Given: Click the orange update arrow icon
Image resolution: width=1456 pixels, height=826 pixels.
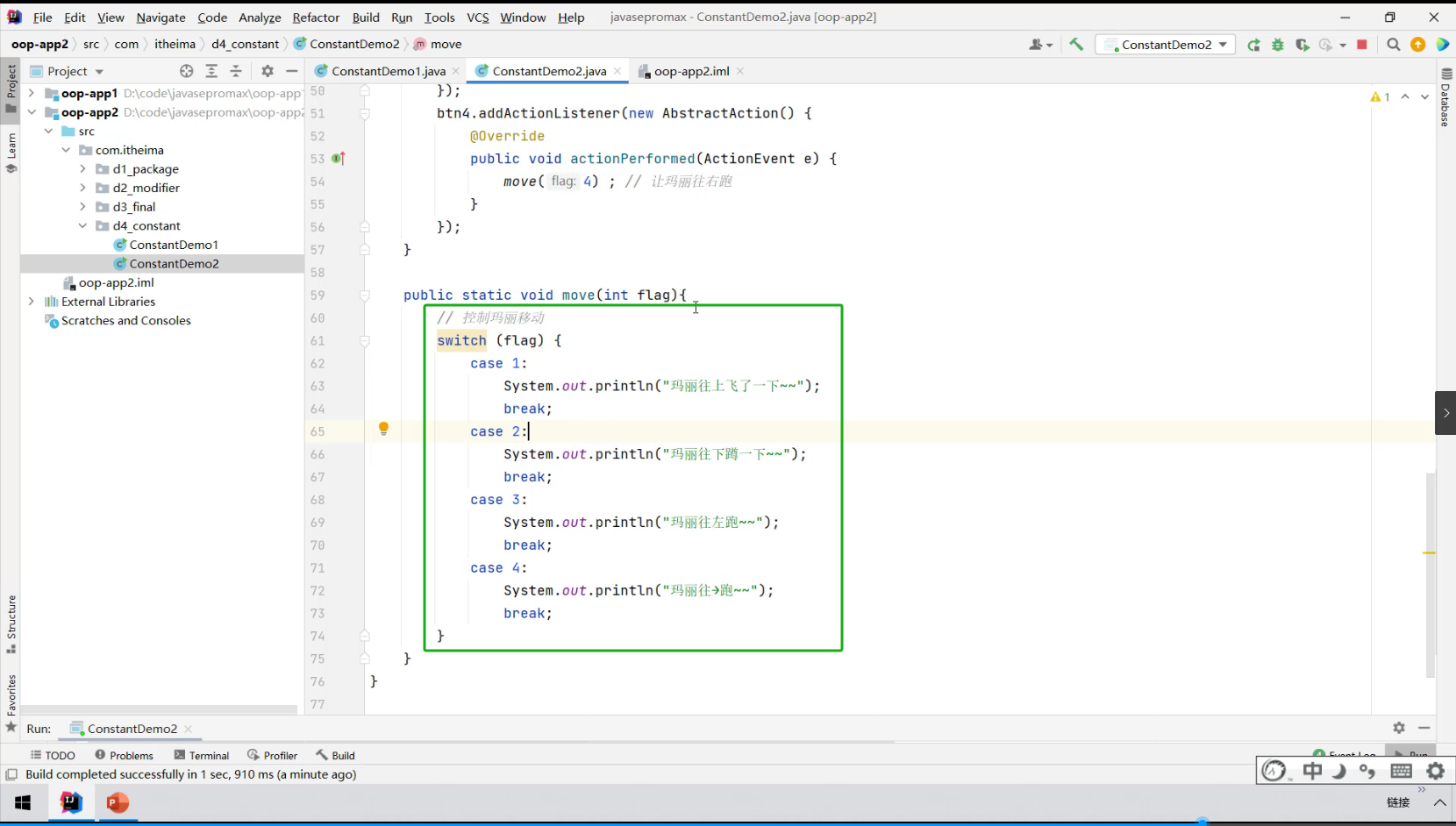Looking at the screenshot, I should 1417,45.
